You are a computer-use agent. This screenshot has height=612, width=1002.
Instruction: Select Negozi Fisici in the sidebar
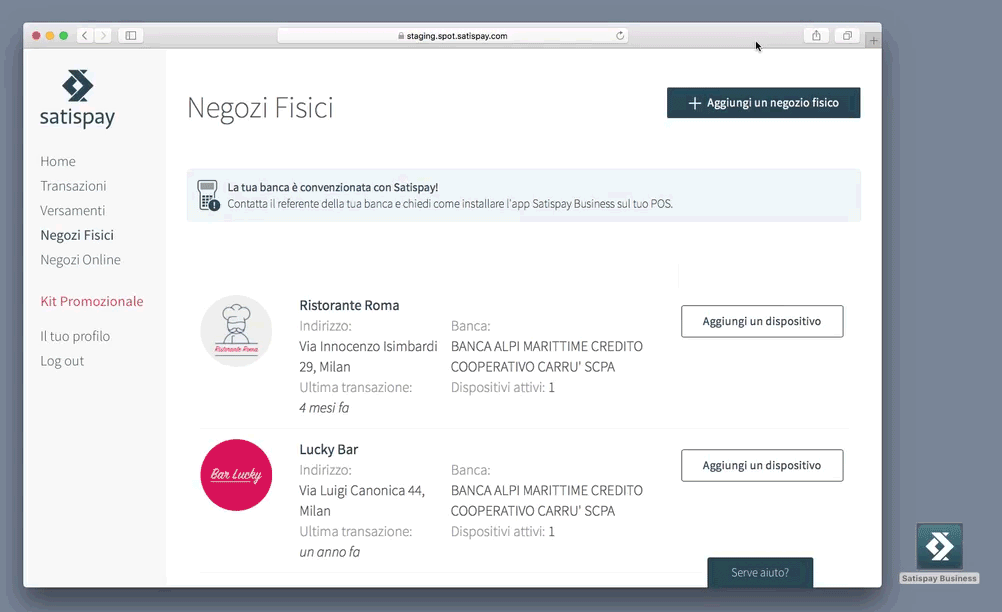coord(77,235)
